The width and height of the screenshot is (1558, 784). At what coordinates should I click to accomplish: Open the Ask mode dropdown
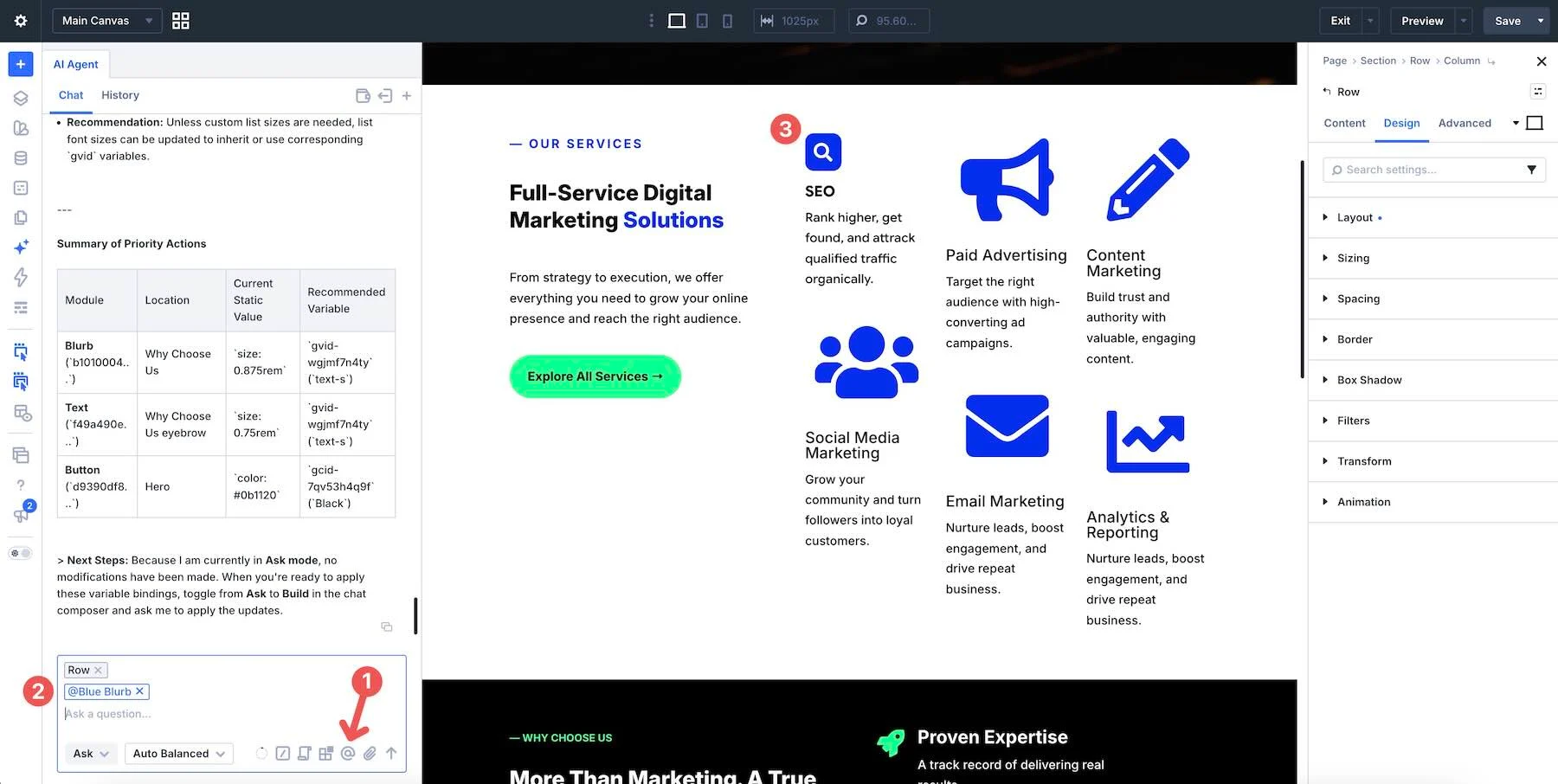90,754
